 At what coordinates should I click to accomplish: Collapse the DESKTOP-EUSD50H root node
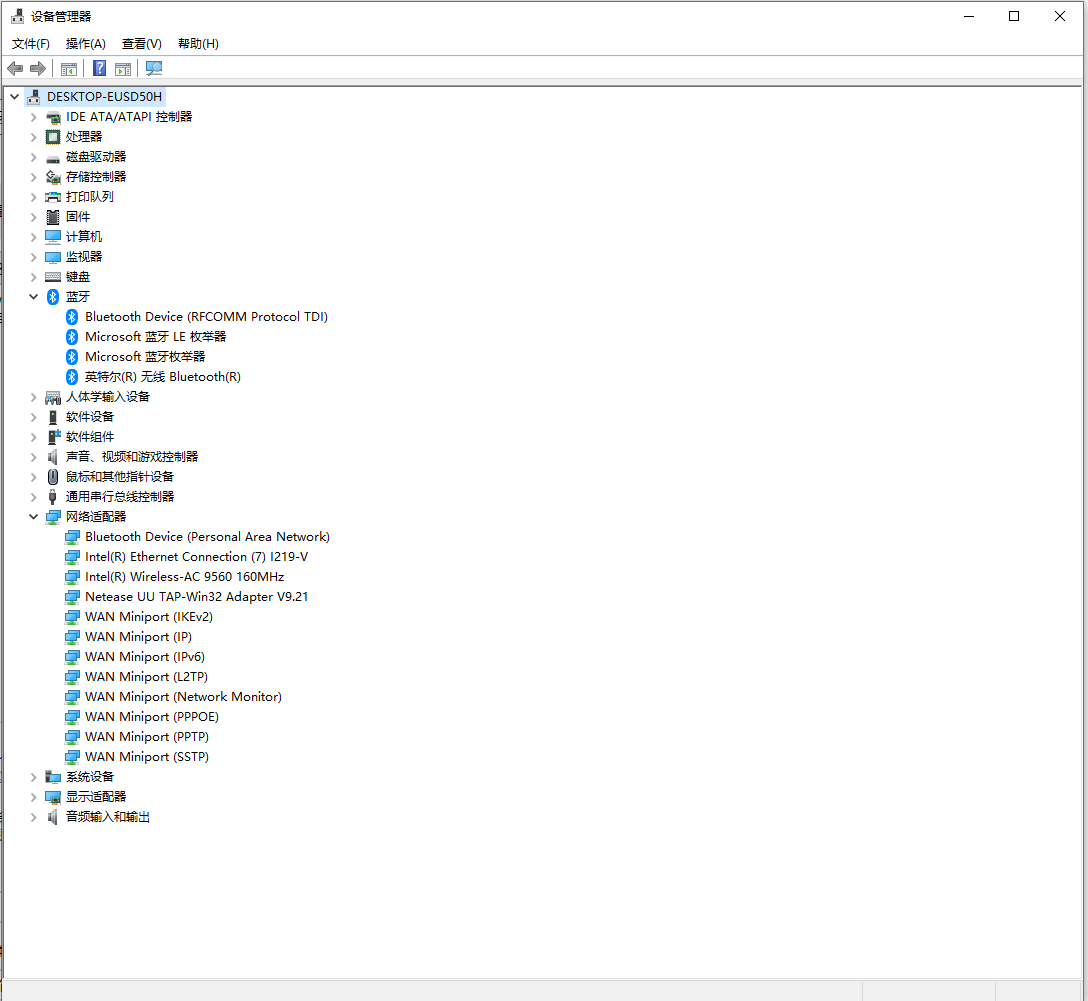15,96
